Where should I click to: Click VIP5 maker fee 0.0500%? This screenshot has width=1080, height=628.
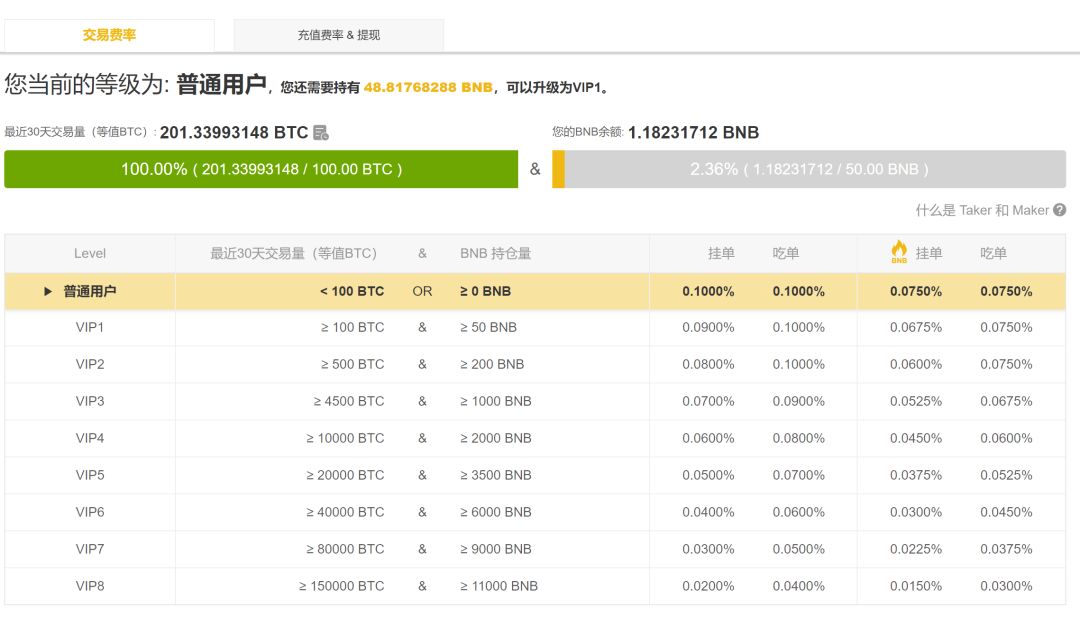708,475
